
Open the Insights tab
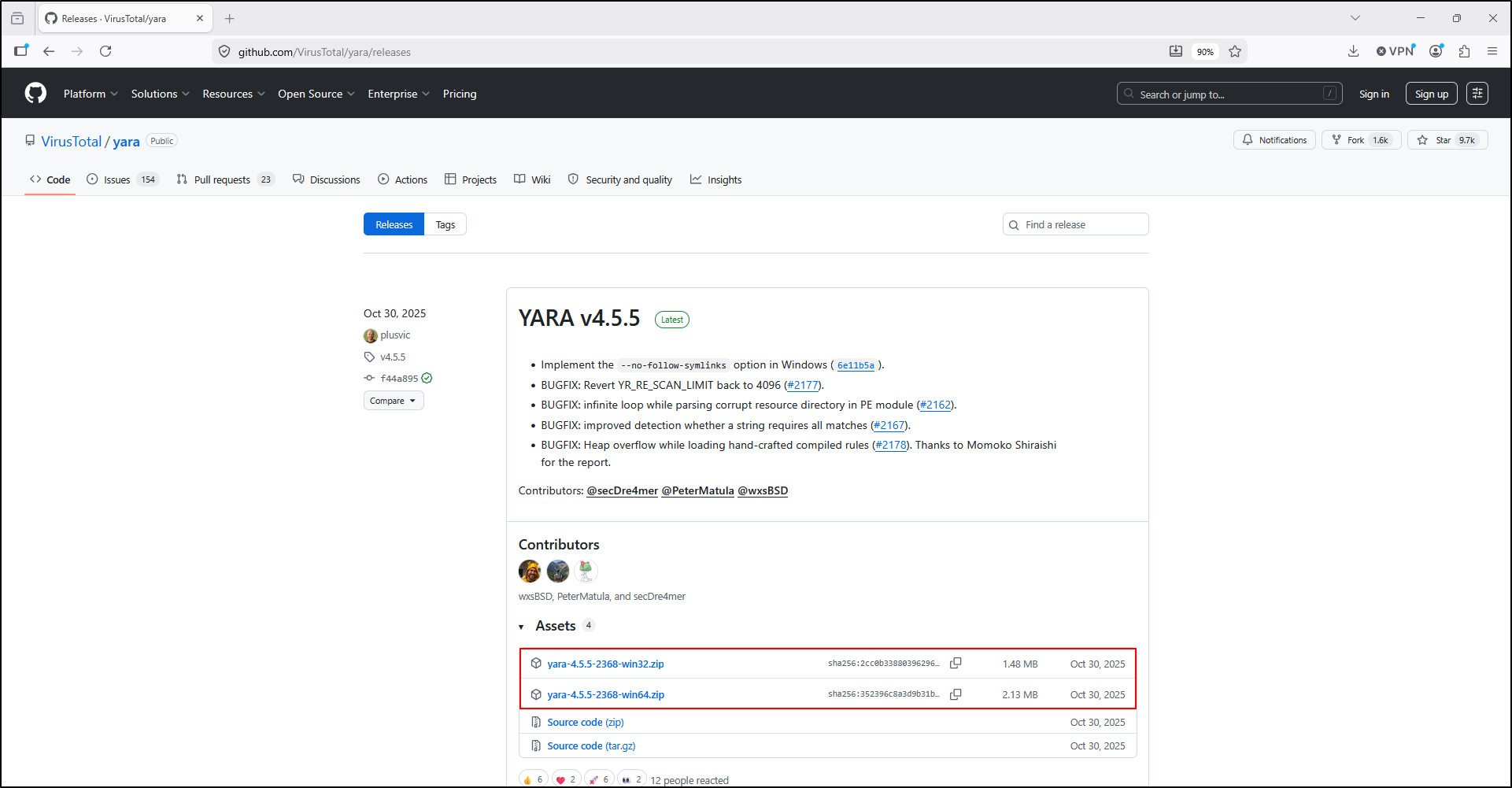716,179
